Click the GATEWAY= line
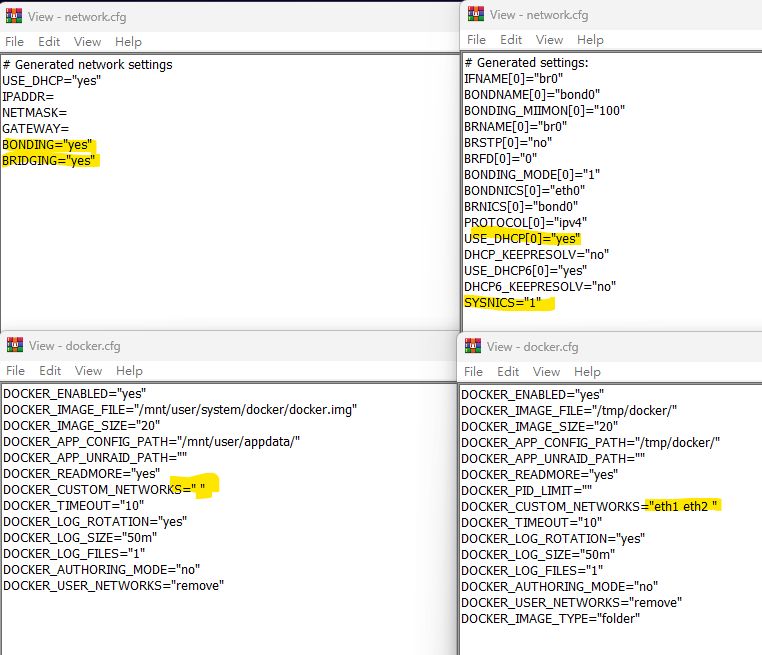Viewport: 762px width, 655px height. click(x=35, y=129)
